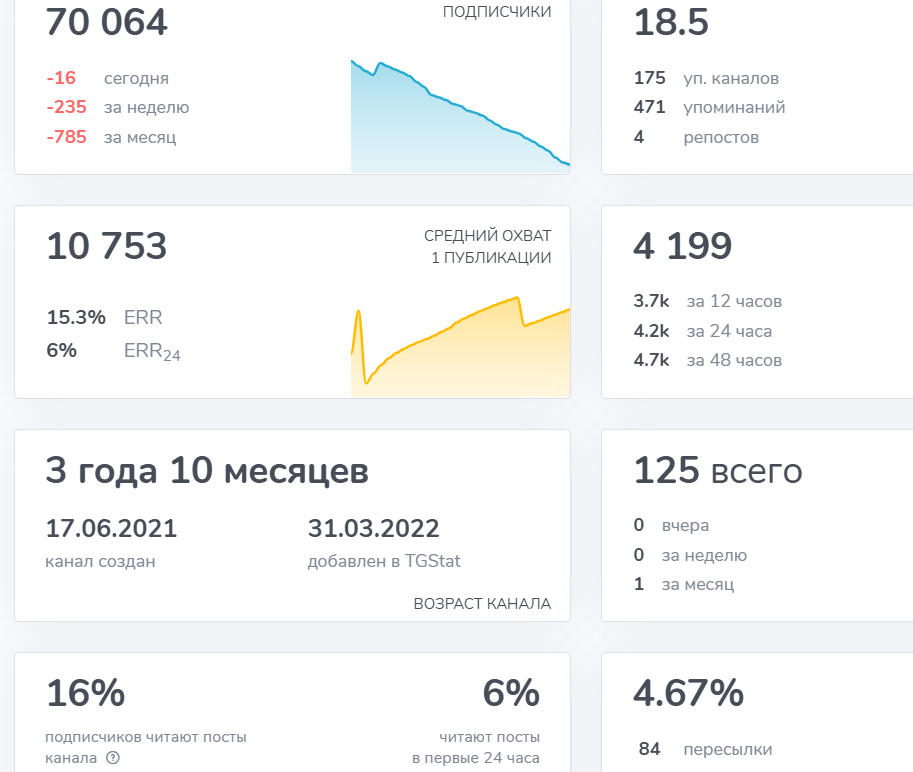
Task: Click the '471' mentions count
Action: coord(649,107)
